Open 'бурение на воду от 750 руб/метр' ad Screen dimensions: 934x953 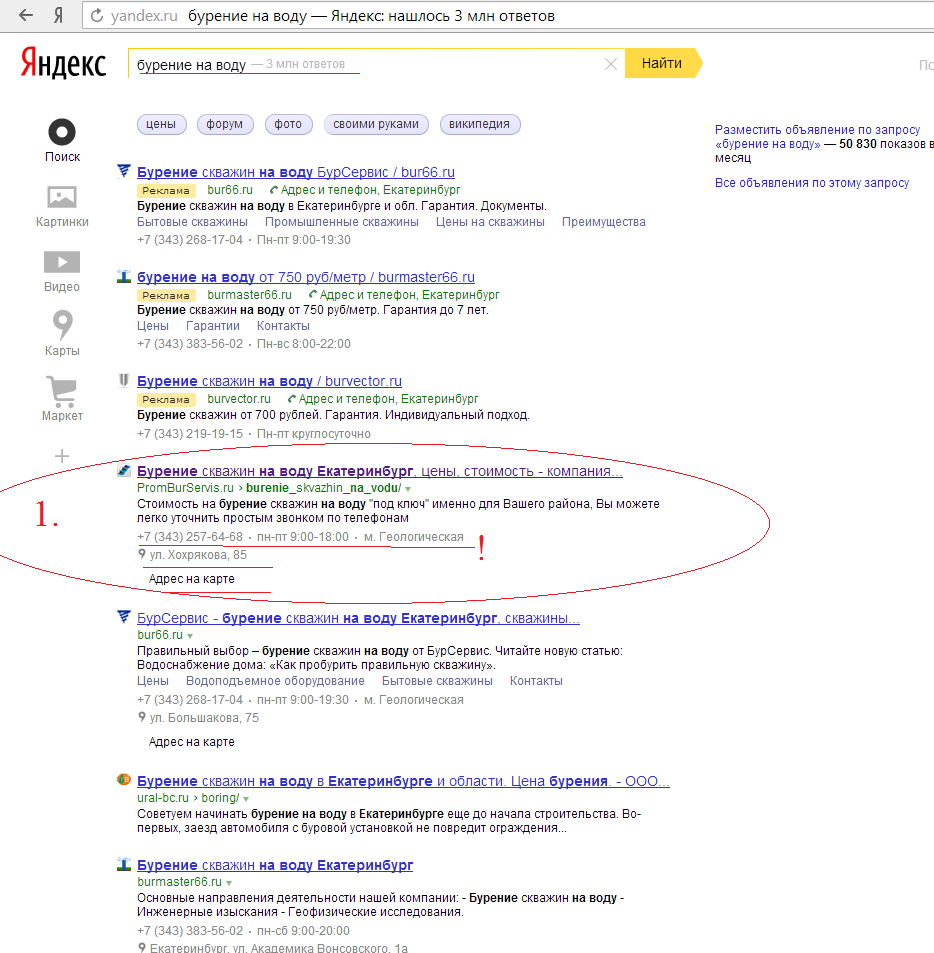click(306, 277)
